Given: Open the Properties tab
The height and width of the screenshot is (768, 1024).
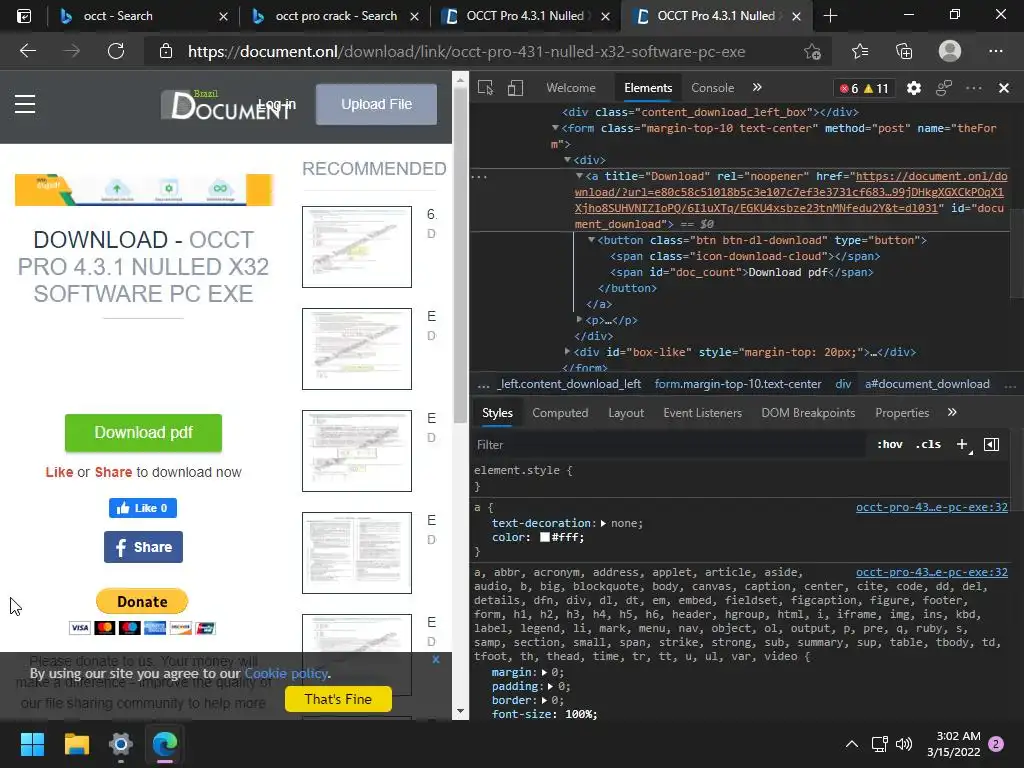Looking at the screenshot, I should (x=902, y=413).
